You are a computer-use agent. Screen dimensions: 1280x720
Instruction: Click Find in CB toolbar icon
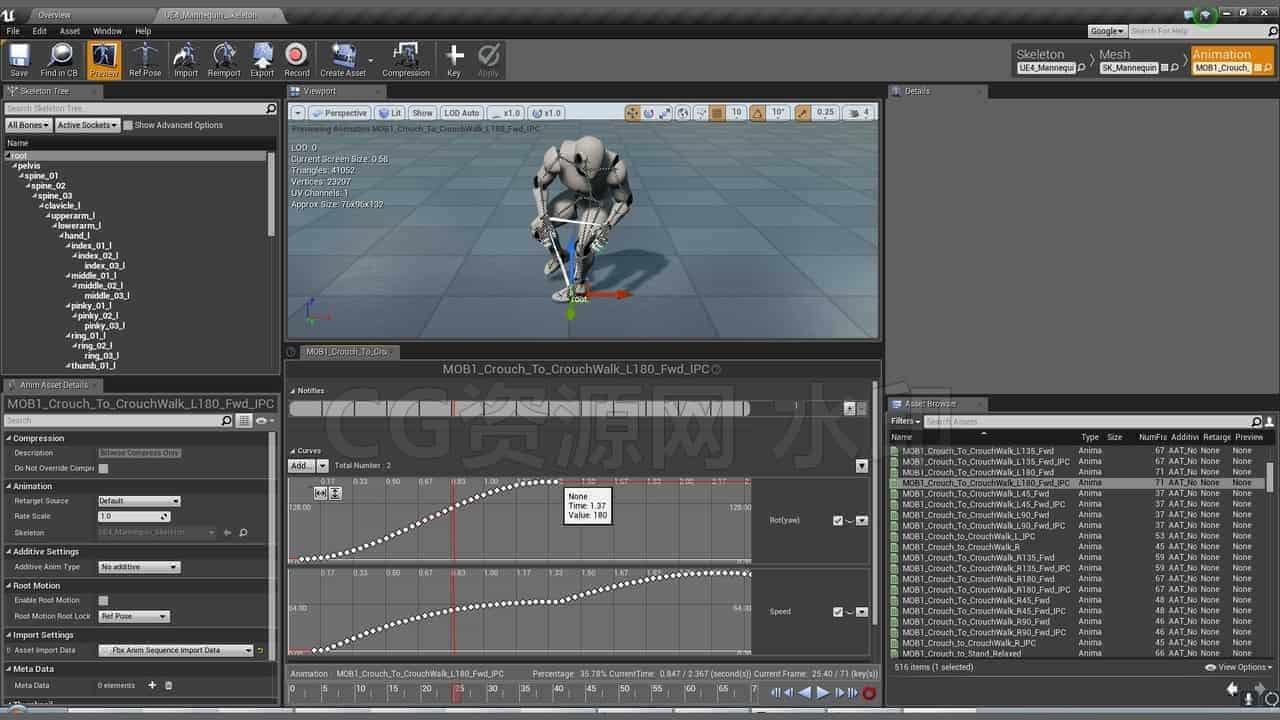[59, 60]
